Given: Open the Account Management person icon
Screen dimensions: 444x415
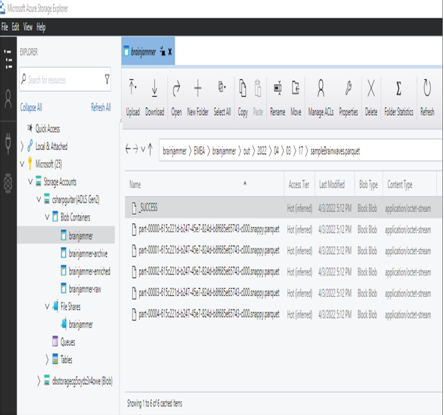Looking at the screenshot, I should click(x=8, y=99).
